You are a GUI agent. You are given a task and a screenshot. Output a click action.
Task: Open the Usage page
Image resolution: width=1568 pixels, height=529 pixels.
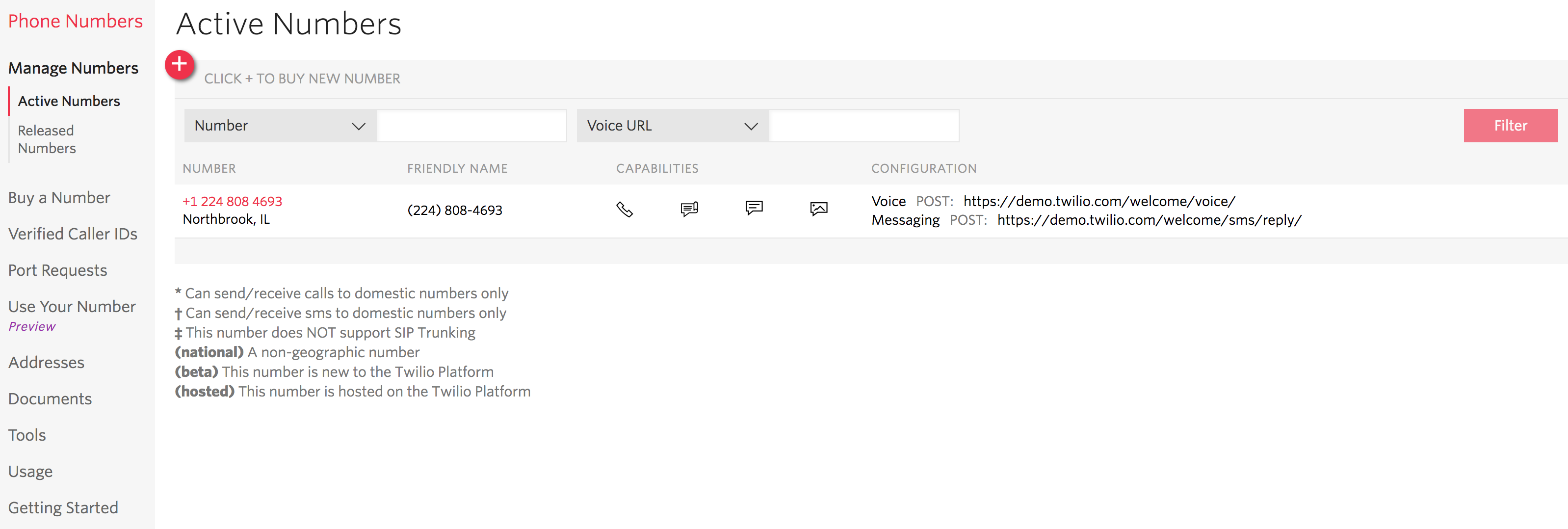pos(30,472)
